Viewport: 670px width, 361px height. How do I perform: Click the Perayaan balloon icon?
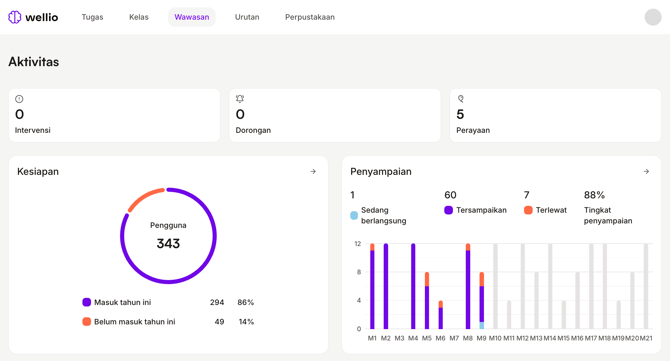coord(461,99)
